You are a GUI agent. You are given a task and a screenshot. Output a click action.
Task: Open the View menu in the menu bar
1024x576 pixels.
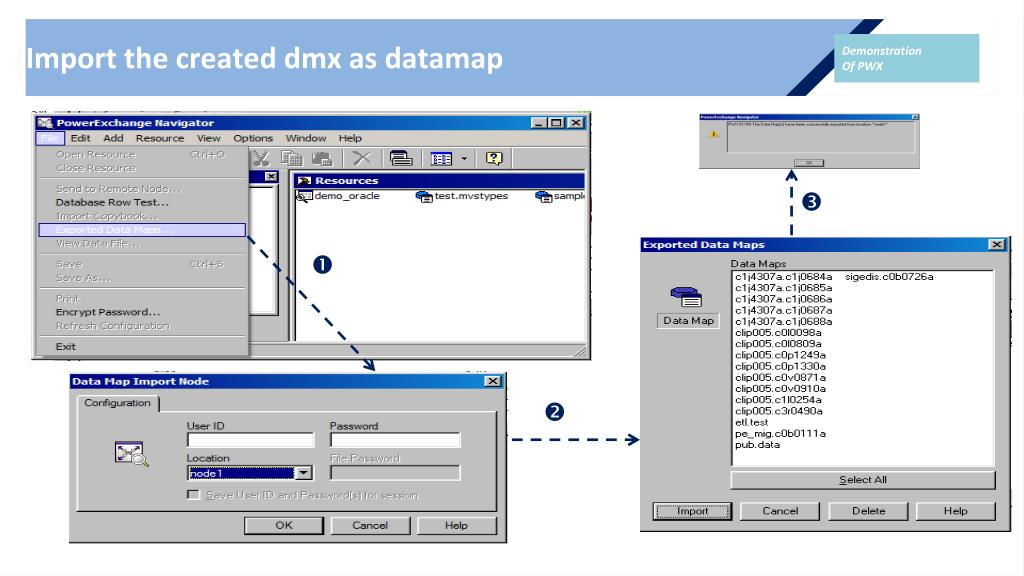tap(209, 138)
